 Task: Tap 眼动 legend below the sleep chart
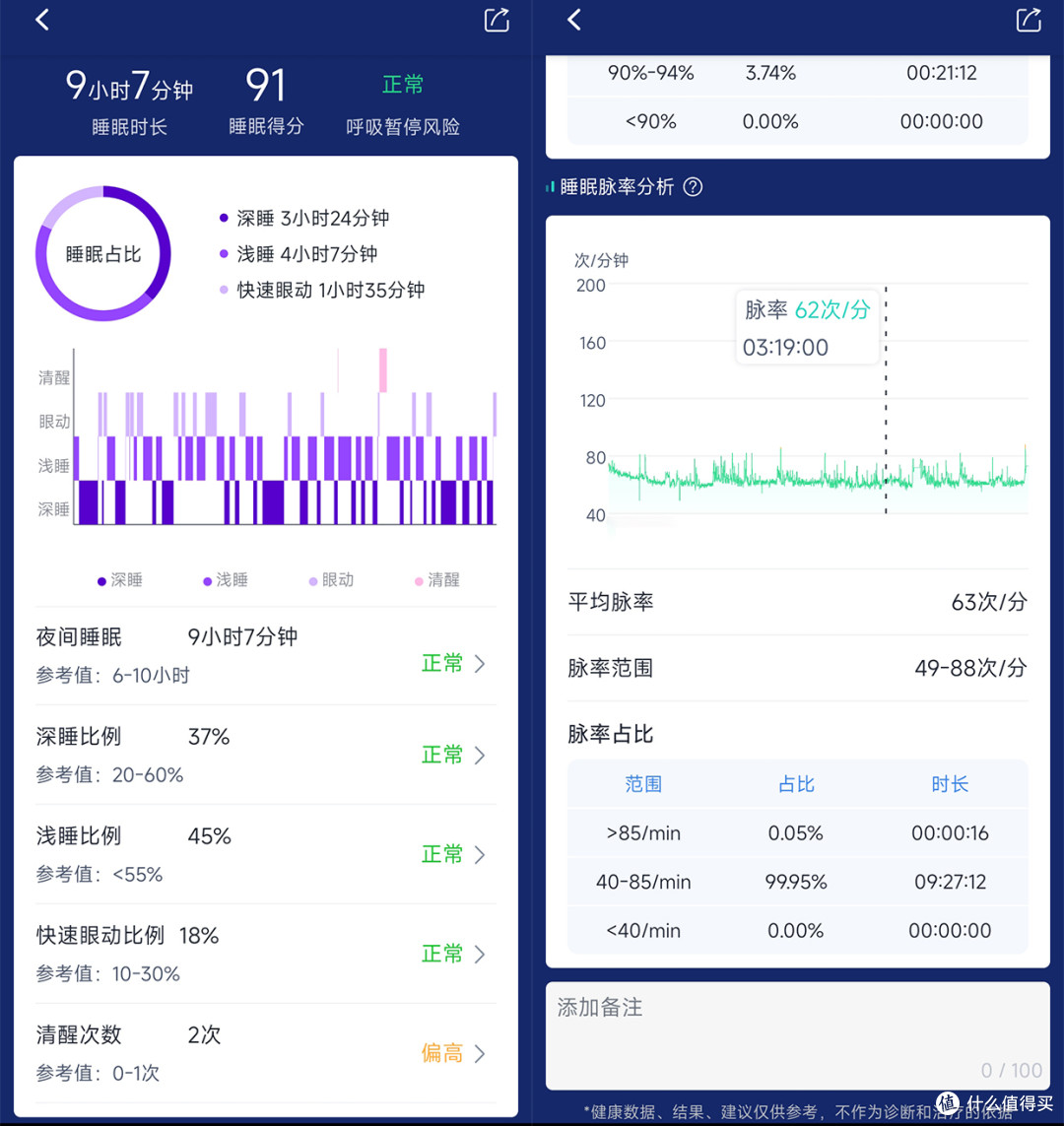tap(331, 580)
